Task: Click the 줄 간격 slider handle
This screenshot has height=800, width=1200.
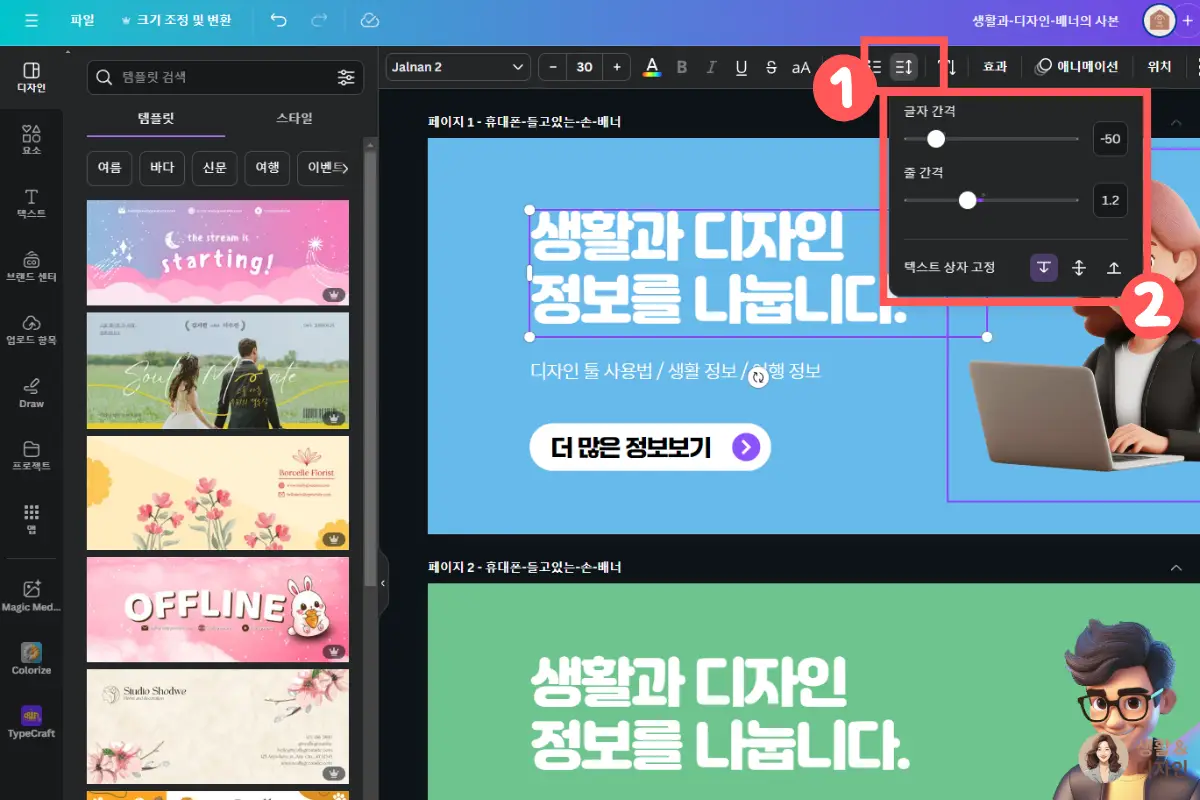Action: (966, 200)
